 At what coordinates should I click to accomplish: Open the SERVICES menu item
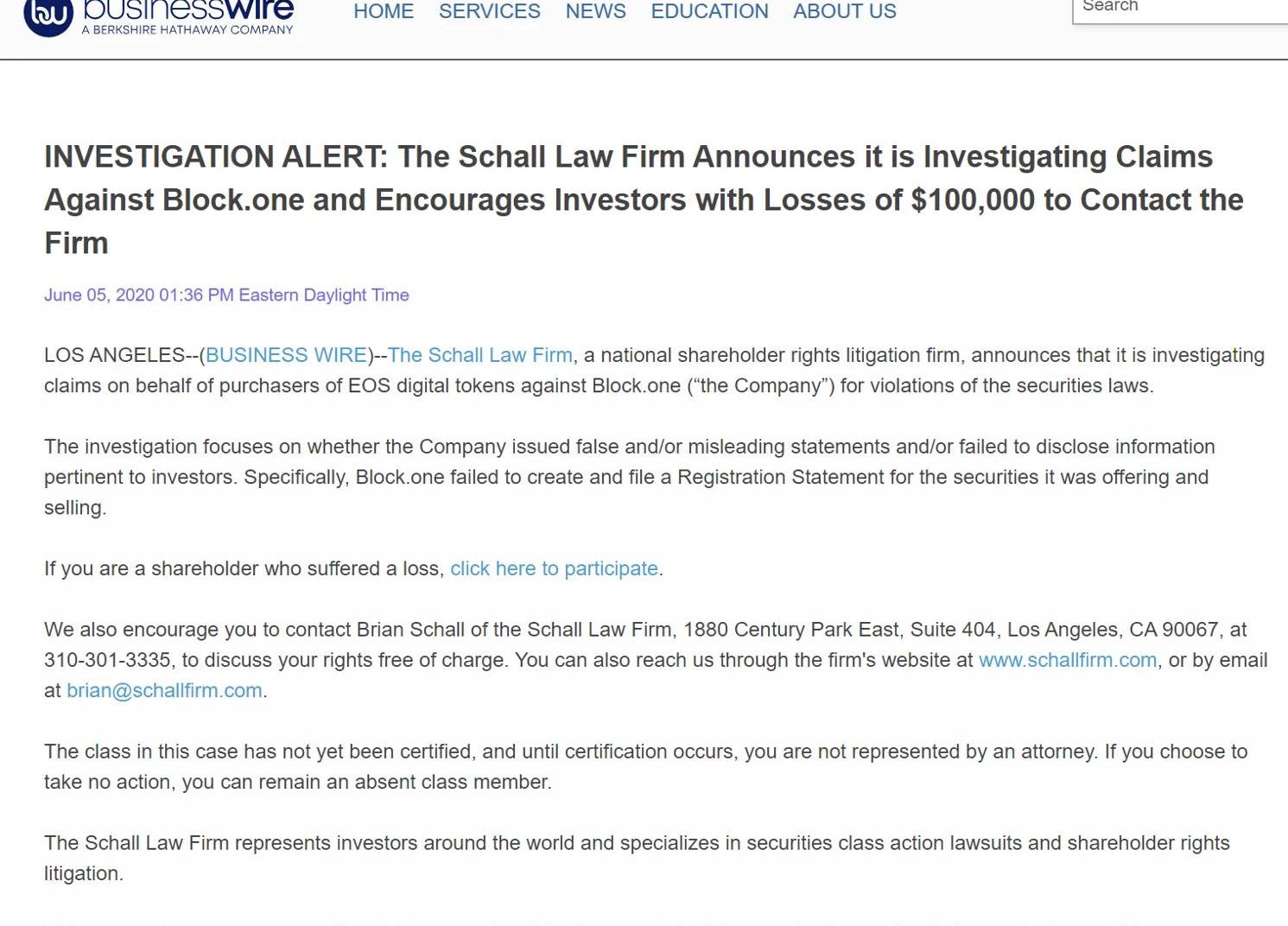coord(489,11)
